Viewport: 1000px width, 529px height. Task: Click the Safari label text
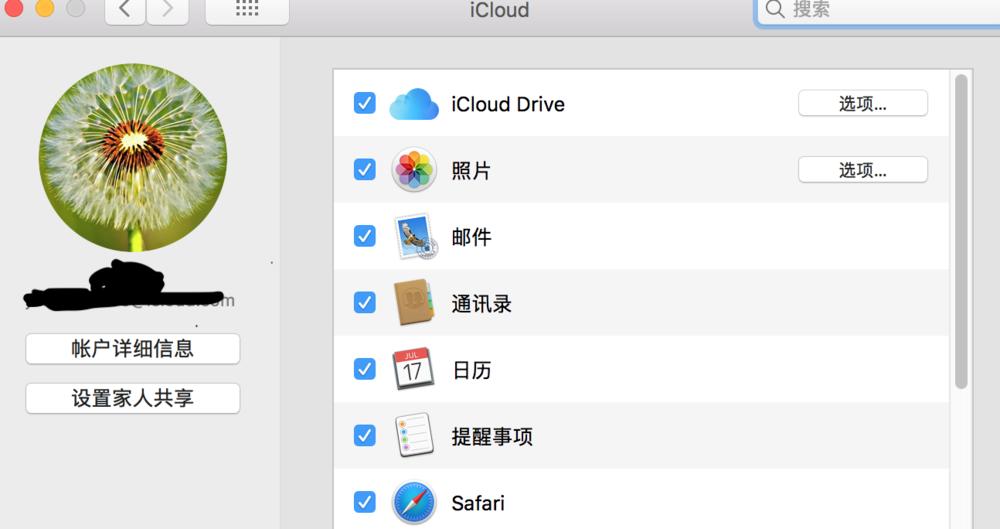[x=478, y=503]
